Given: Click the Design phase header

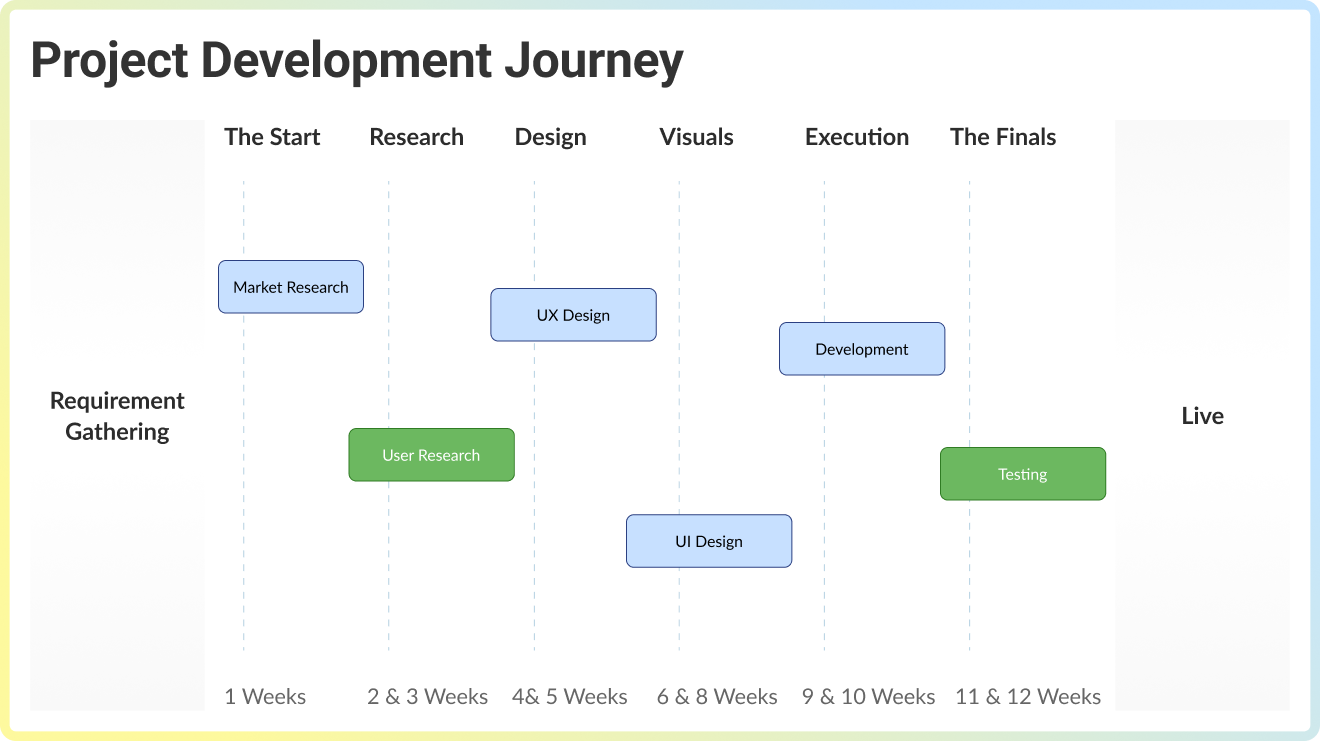Looking at the screenshot, I should click(x=550, y=137).
